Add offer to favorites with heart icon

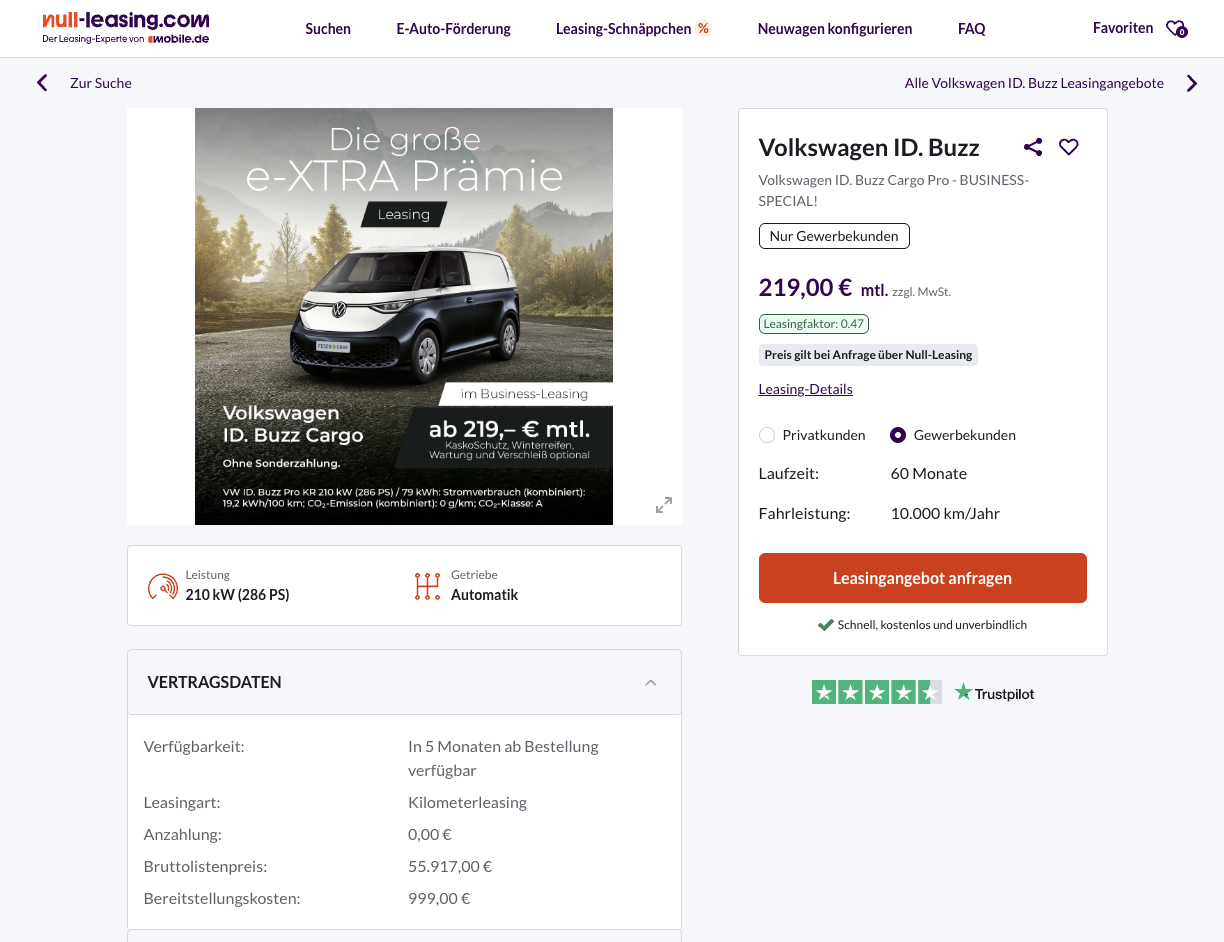pyautogui.click(x=1069, y=147)
